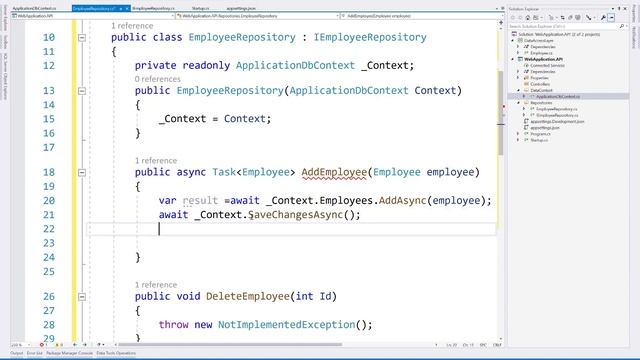Open Package Manager Console tab
The height and width of the screenshot is (360, 640).
(x=69, y=353)
